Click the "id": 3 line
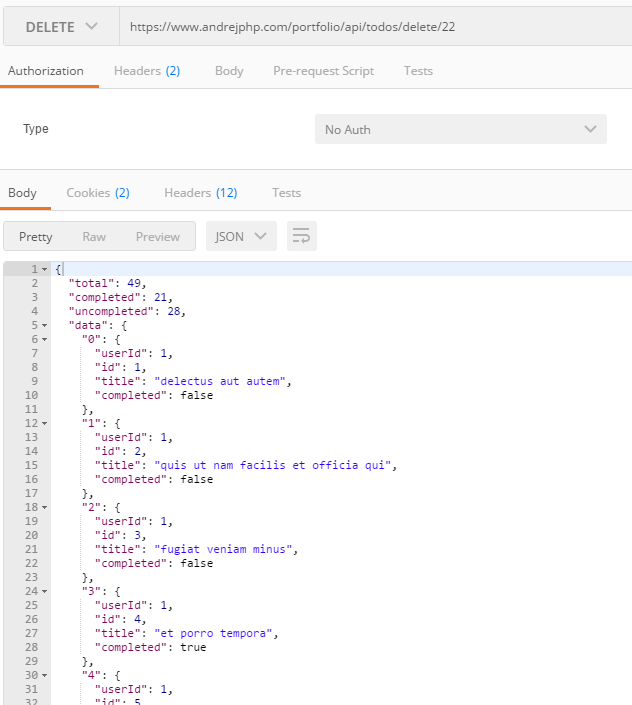The width and height of the screenshot is (632, 705). (x=120, y=535)
